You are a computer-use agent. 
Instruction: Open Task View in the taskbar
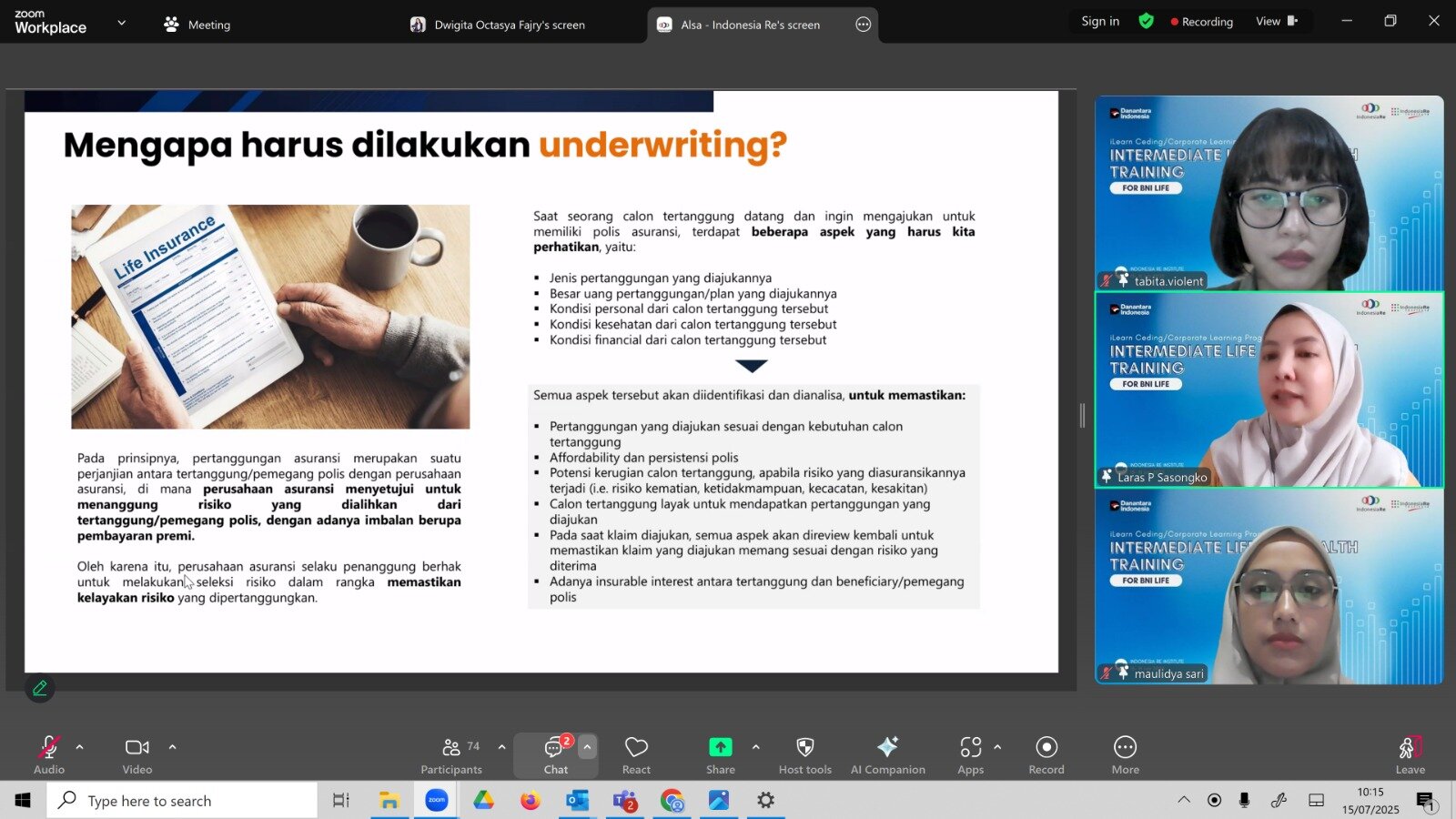tap(341, 800)
